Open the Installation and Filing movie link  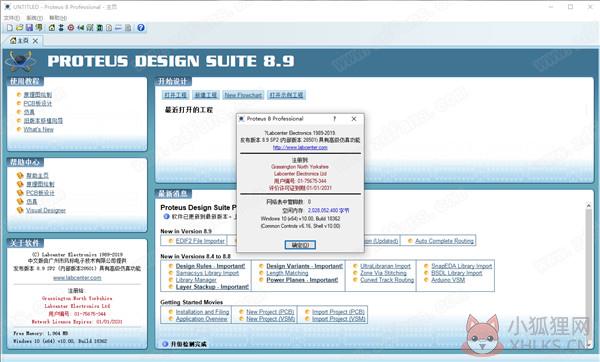pos(202,312)
